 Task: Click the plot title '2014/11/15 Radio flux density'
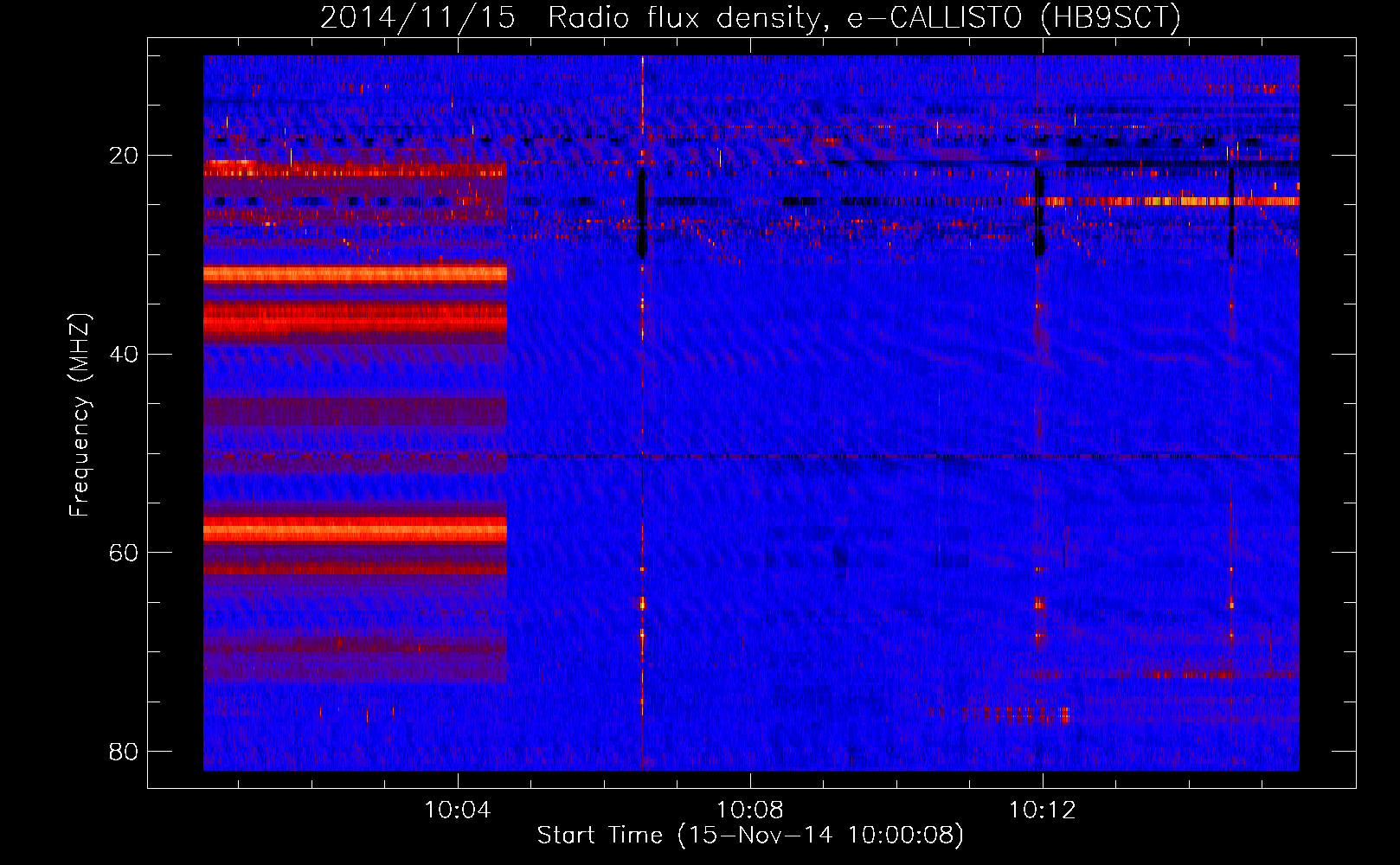tap(749, 17)
